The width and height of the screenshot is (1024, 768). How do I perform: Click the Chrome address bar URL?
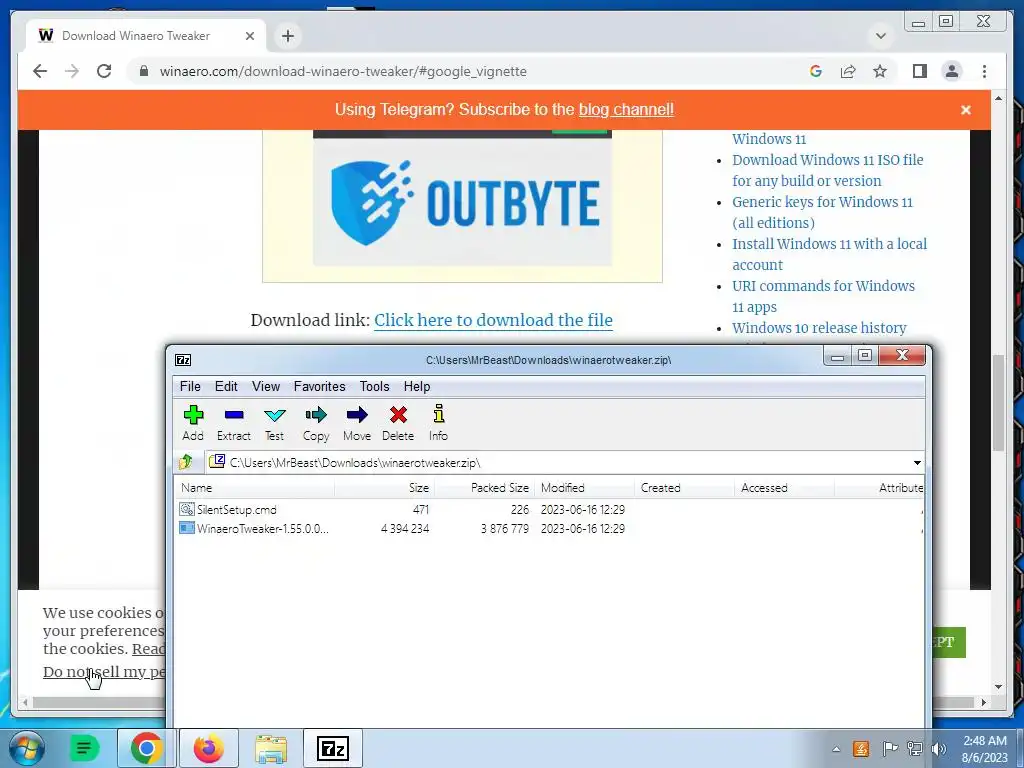(343, 71)
